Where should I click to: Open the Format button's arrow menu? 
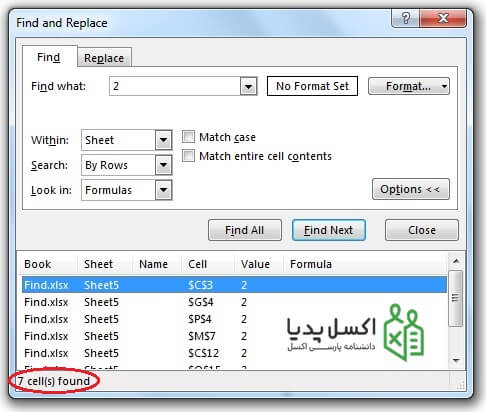click(x=444, y=86)
